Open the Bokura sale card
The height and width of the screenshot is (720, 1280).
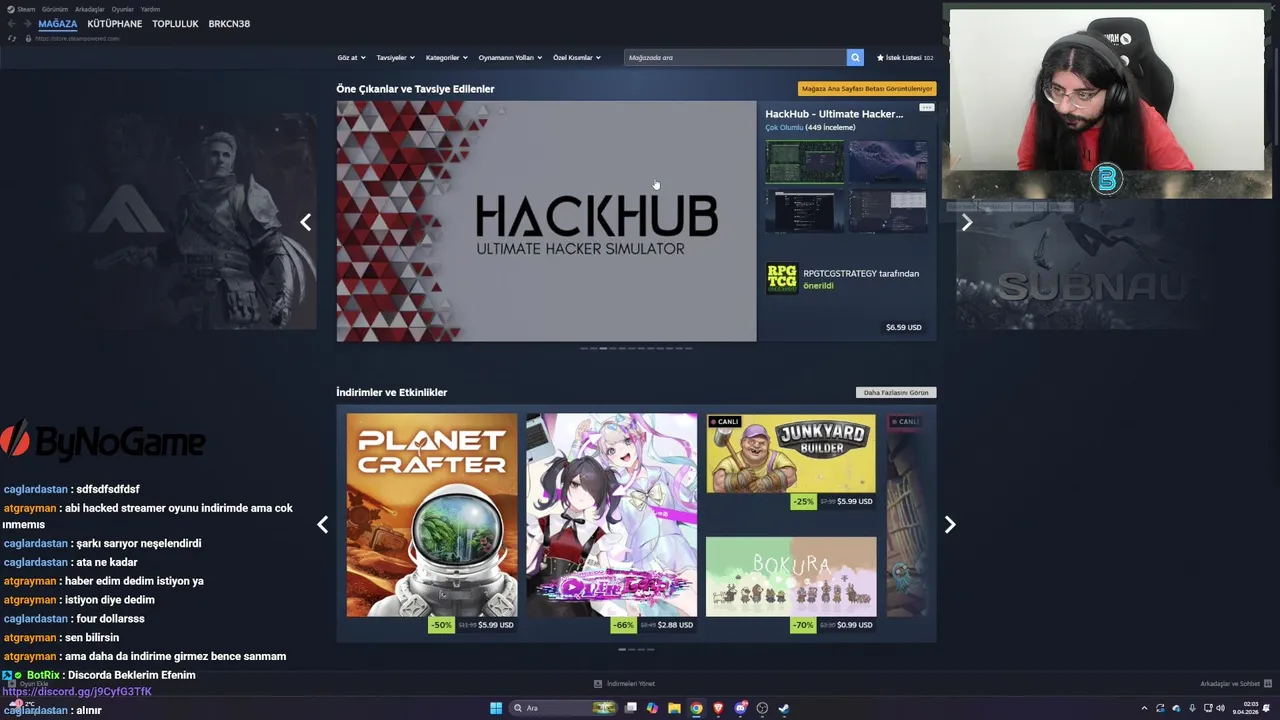click(x=791, y=577)
